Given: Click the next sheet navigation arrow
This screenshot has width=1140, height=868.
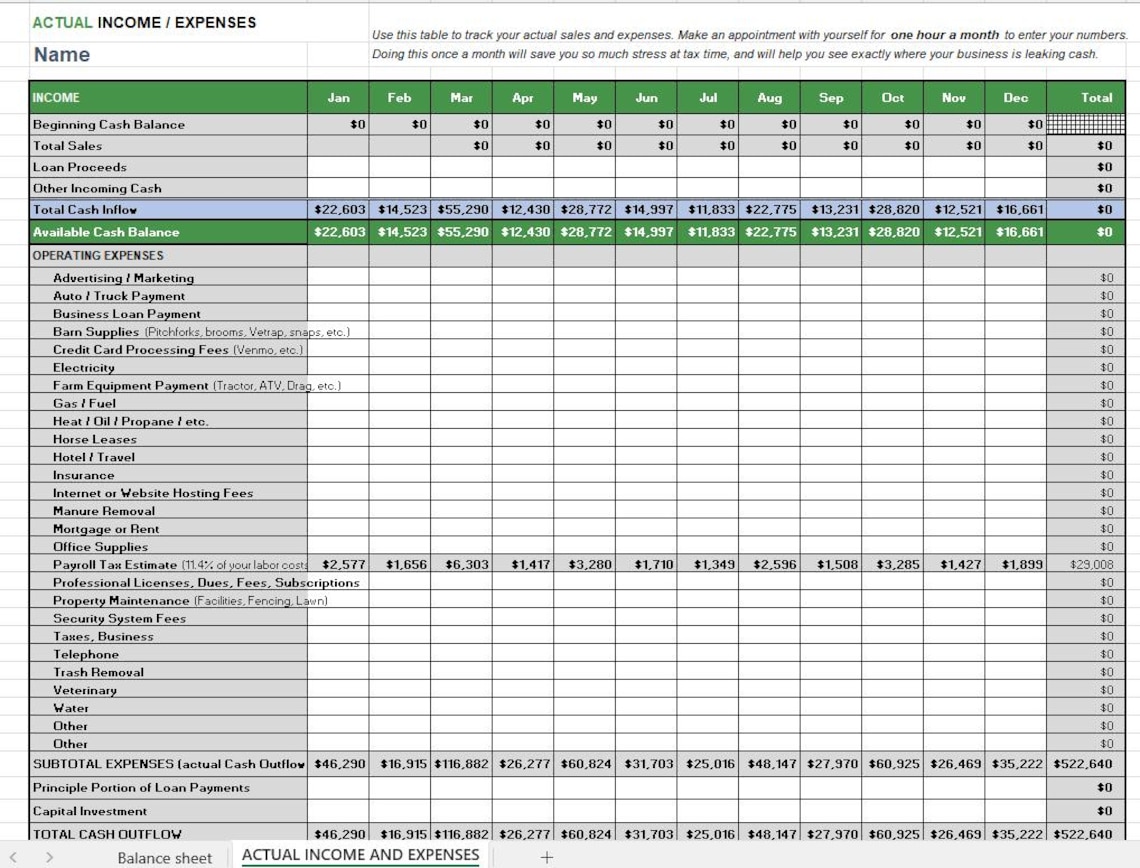Looking at the screenshot, I should coord(48,858).
